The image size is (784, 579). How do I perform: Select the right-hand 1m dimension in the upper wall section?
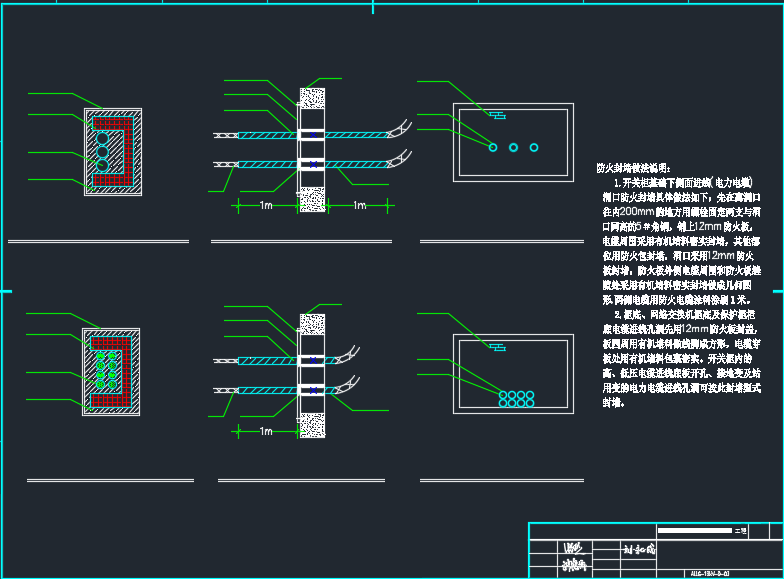tap(360, 205)
